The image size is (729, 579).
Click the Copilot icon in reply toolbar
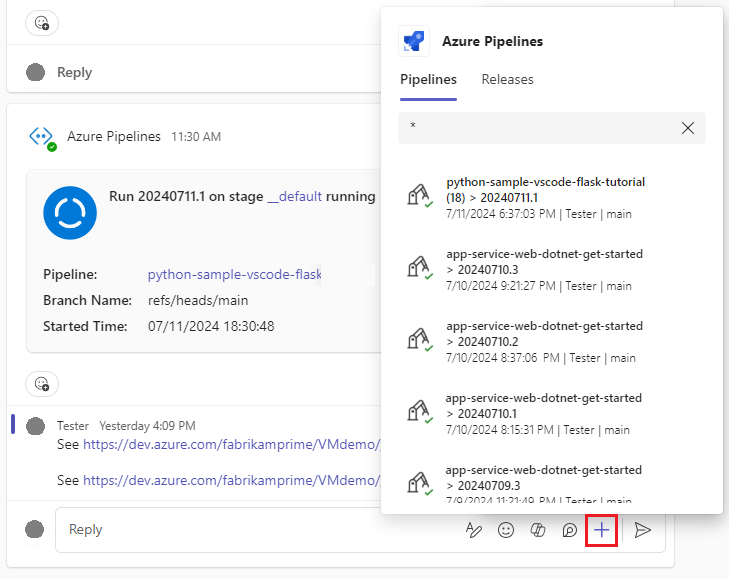coord(537,530)
